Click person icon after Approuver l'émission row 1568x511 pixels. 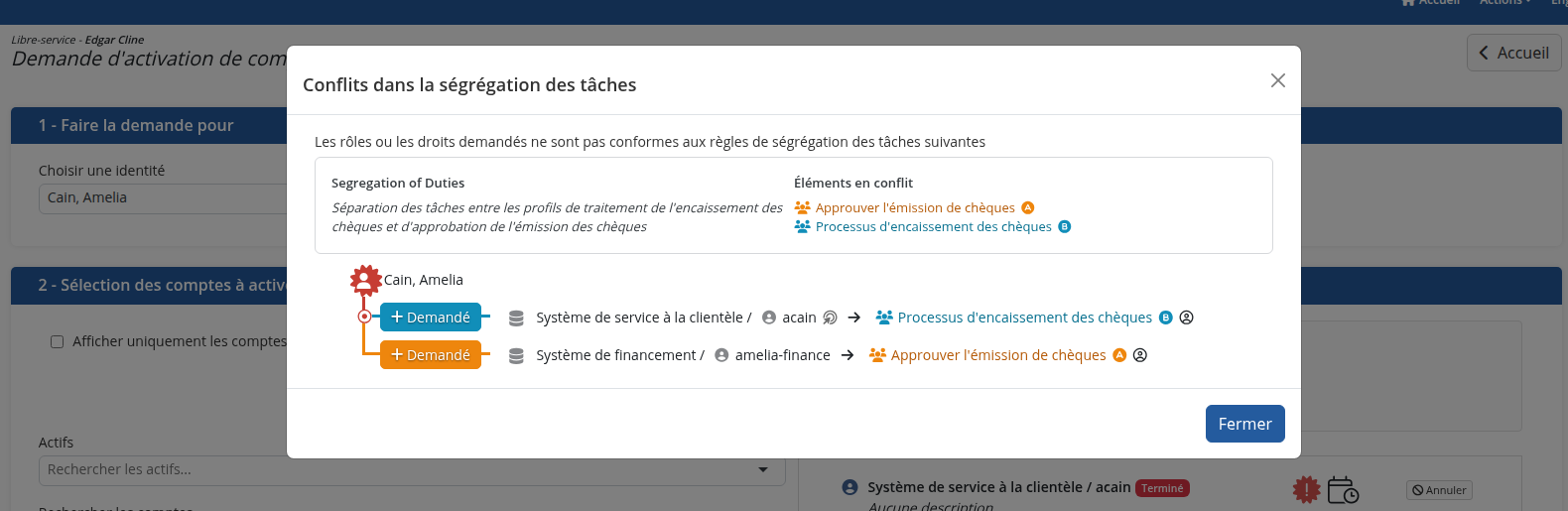(1140, 355)
